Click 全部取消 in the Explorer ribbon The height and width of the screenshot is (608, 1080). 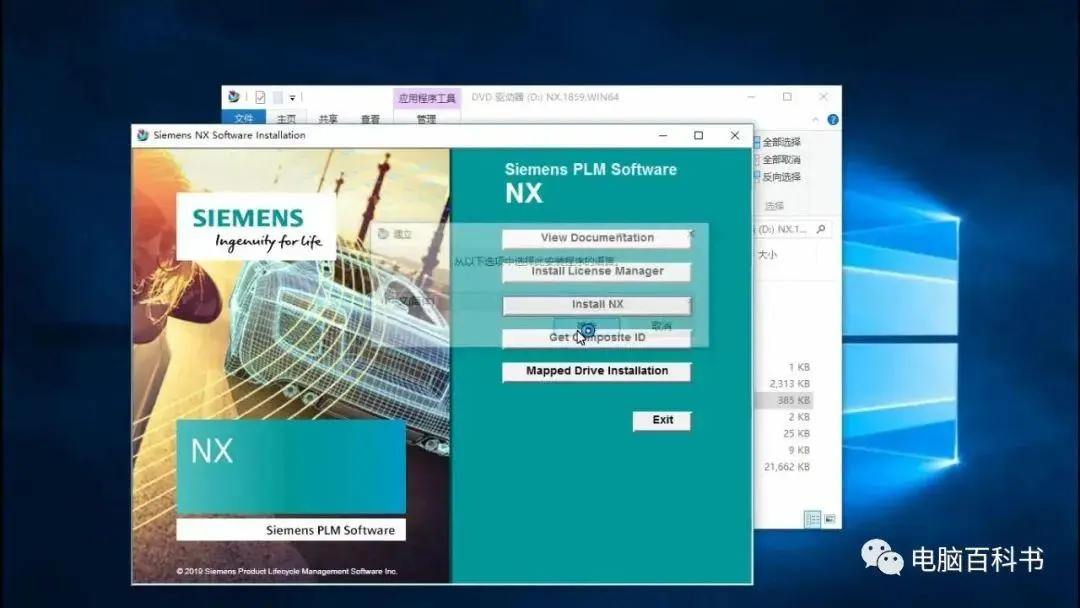tap(776, 160)
